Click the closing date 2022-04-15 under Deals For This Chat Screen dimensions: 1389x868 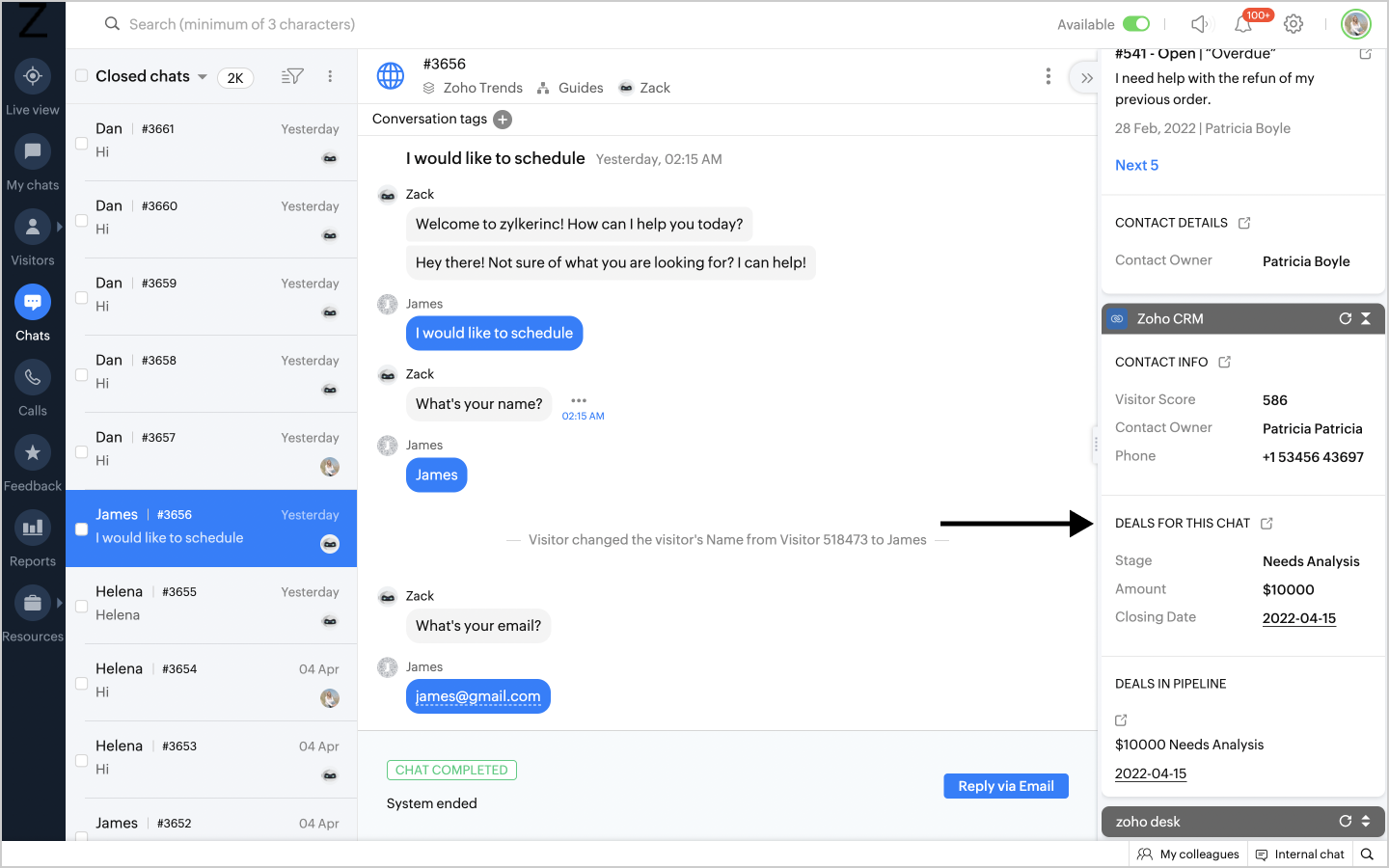(1299, 618)
